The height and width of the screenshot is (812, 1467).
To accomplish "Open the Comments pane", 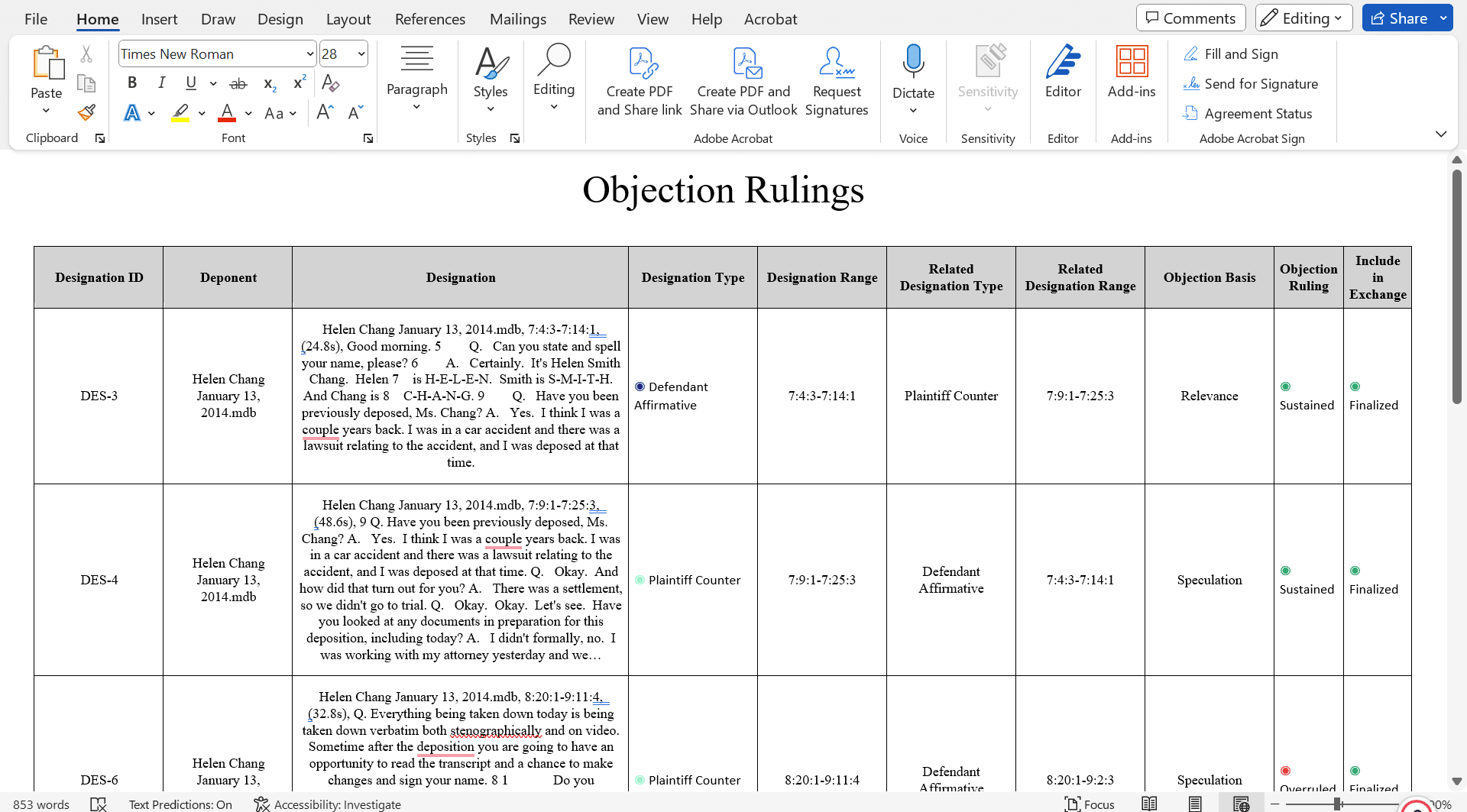I will [x=1190, y=17].
